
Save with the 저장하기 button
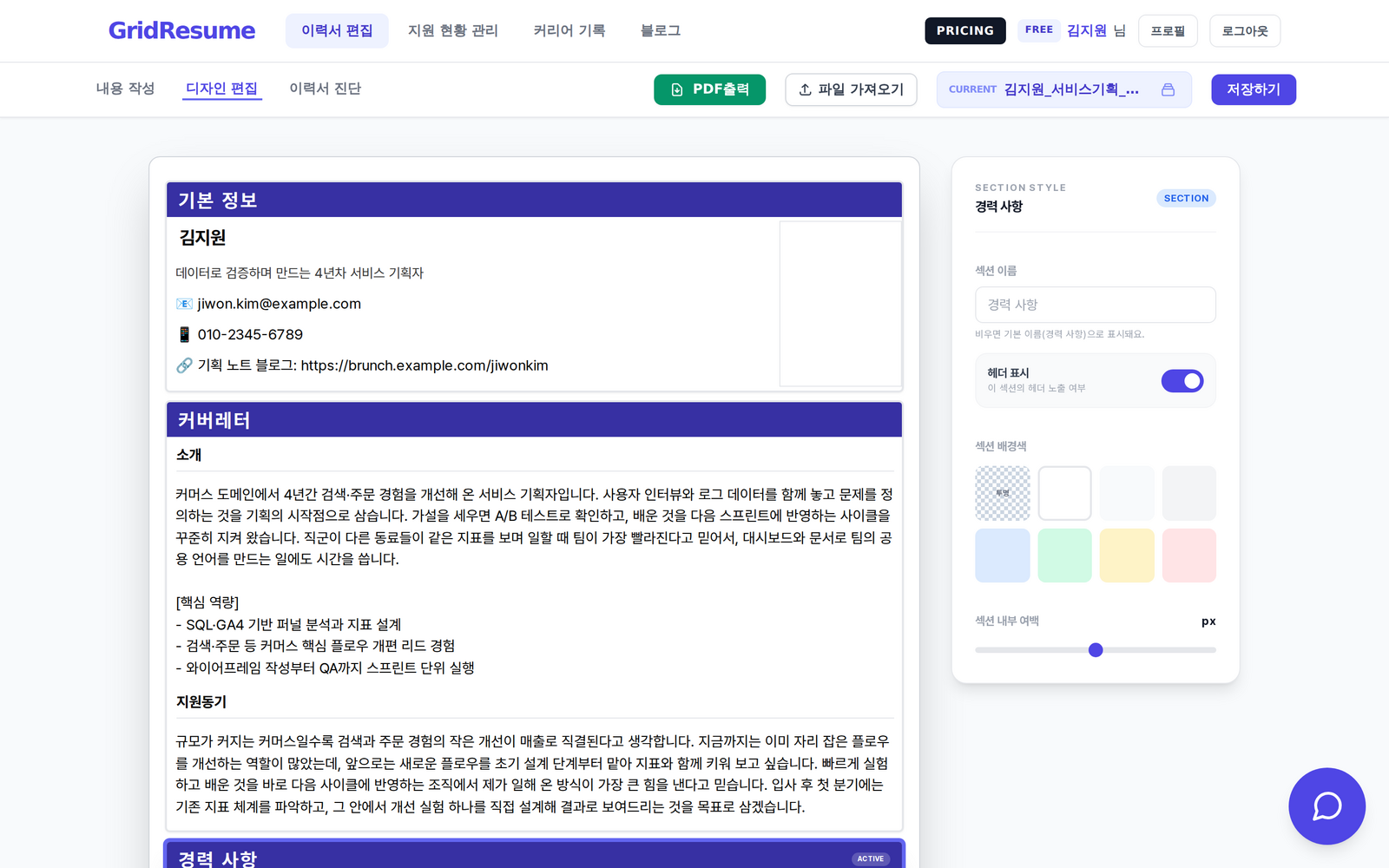tap(1254, 89)
